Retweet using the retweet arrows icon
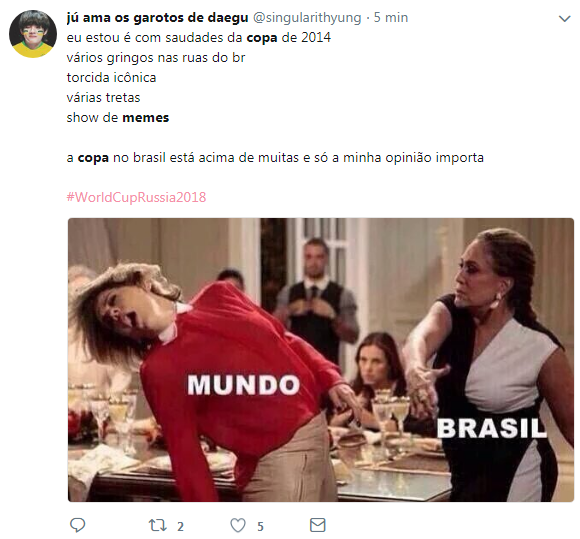The image size is (580, 539). [x=158, y=525]
